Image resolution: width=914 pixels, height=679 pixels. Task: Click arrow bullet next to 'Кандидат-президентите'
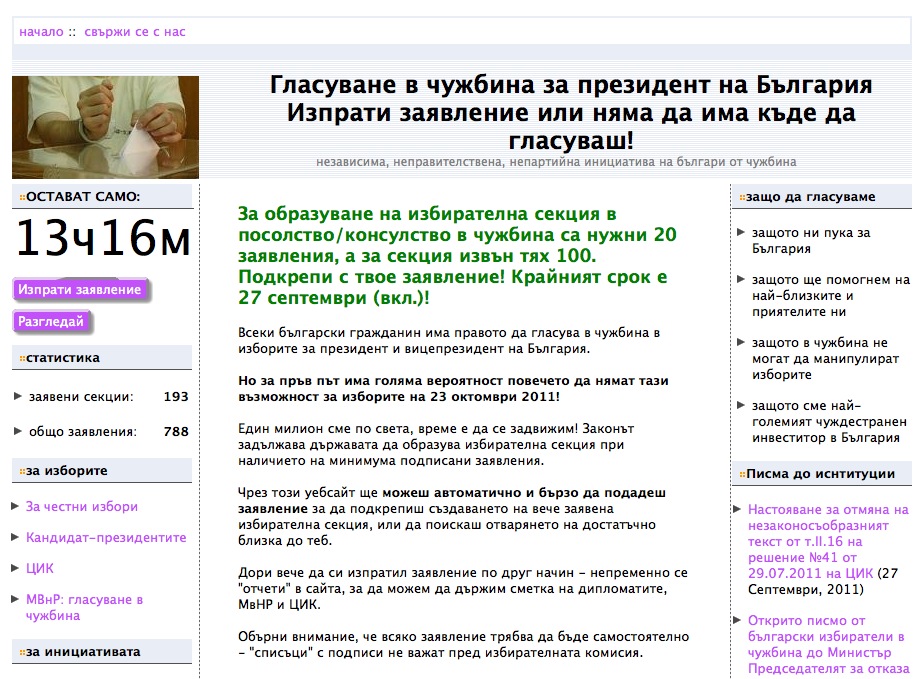click(15, 537)
